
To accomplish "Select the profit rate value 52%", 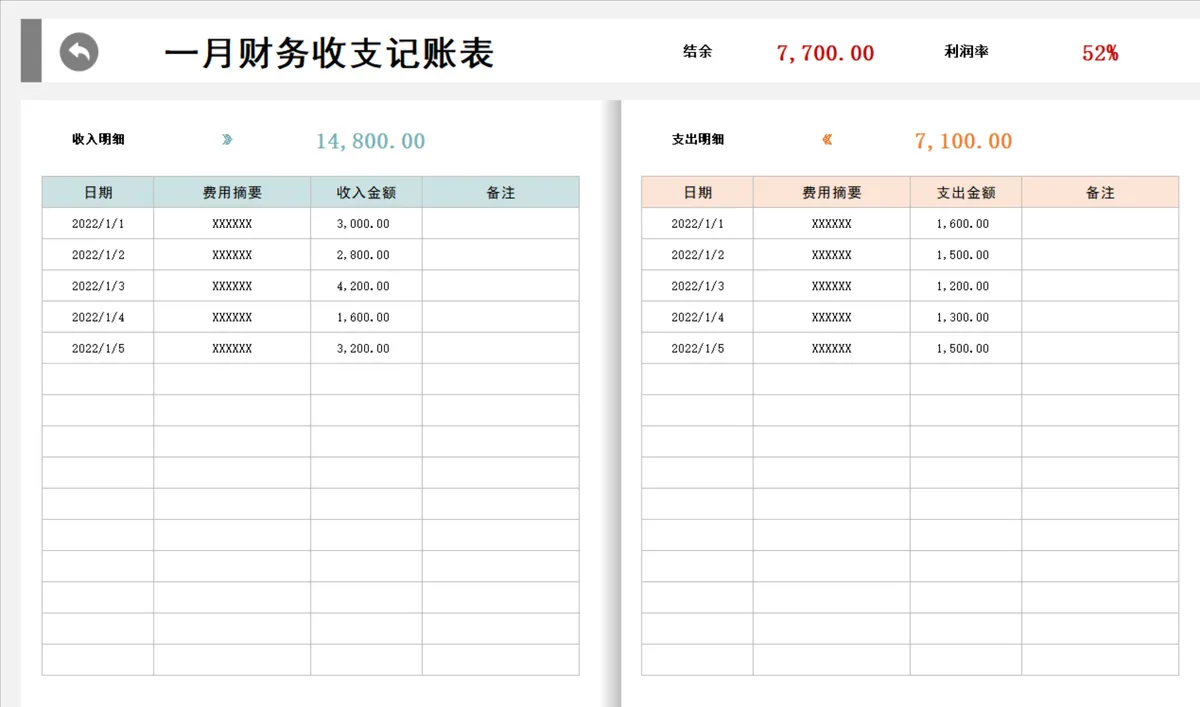I will click(1100, 54).
